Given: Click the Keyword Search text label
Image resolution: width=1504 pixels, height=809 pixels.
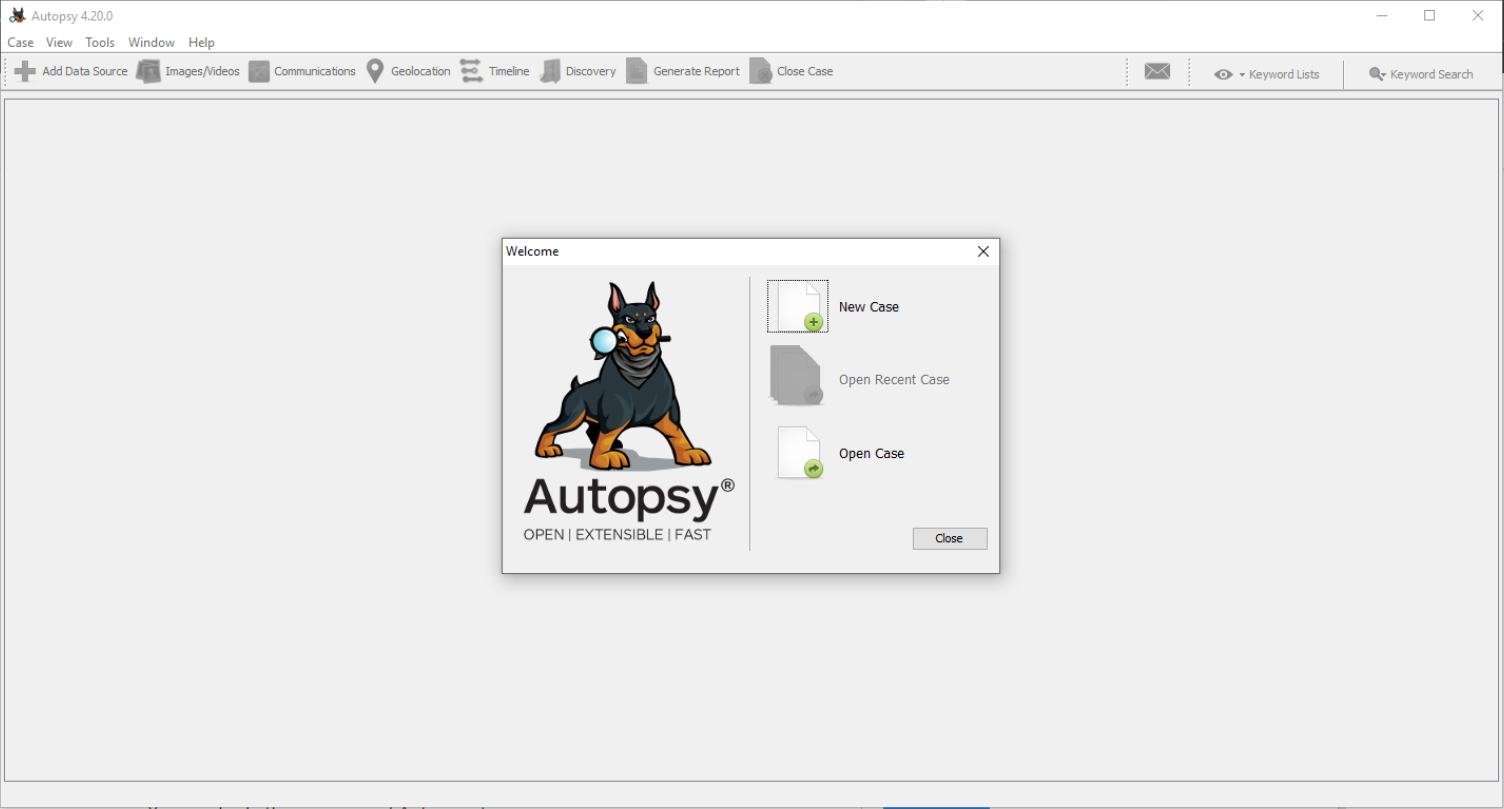Looking at the screenshot, I should [1431, 75].
